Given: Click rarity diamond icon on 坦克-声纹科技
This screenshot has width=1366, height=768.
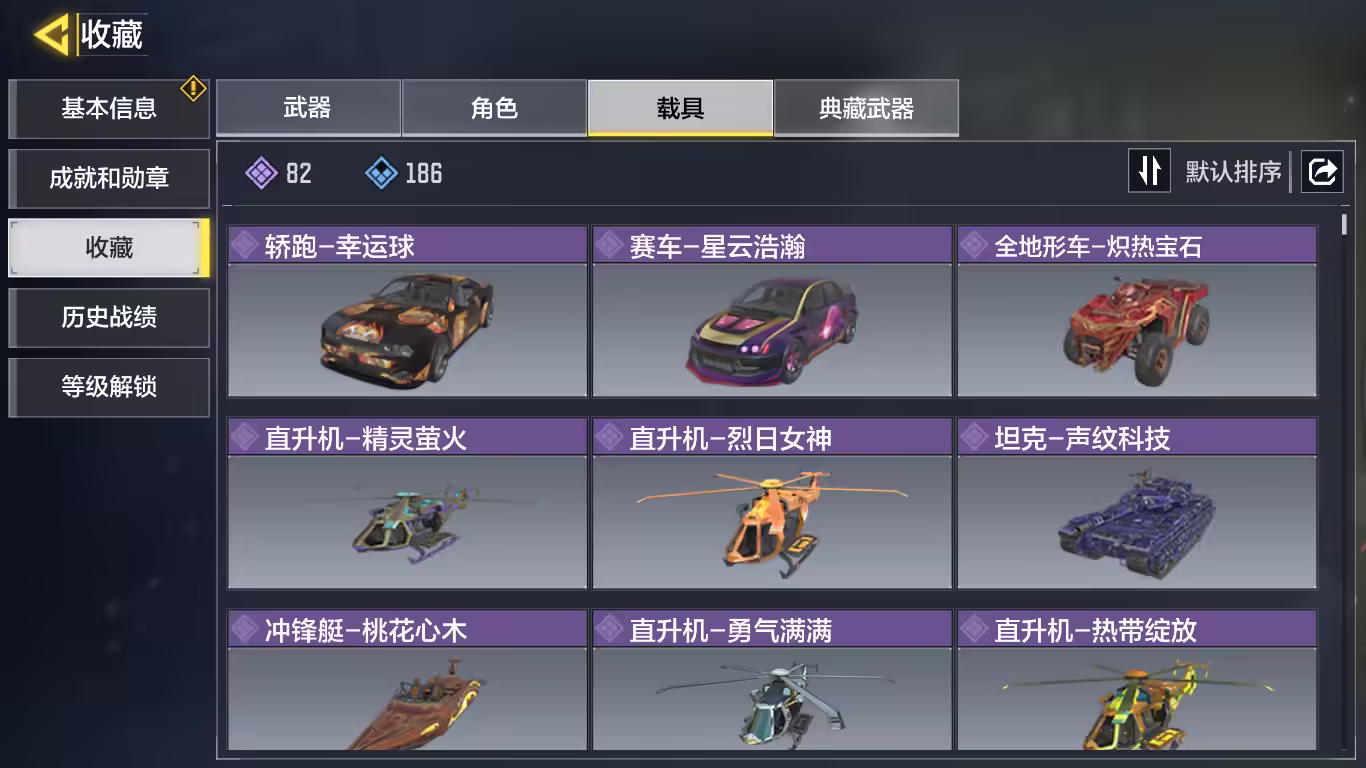Looking at the screenshot, I should tap(975, 437).
